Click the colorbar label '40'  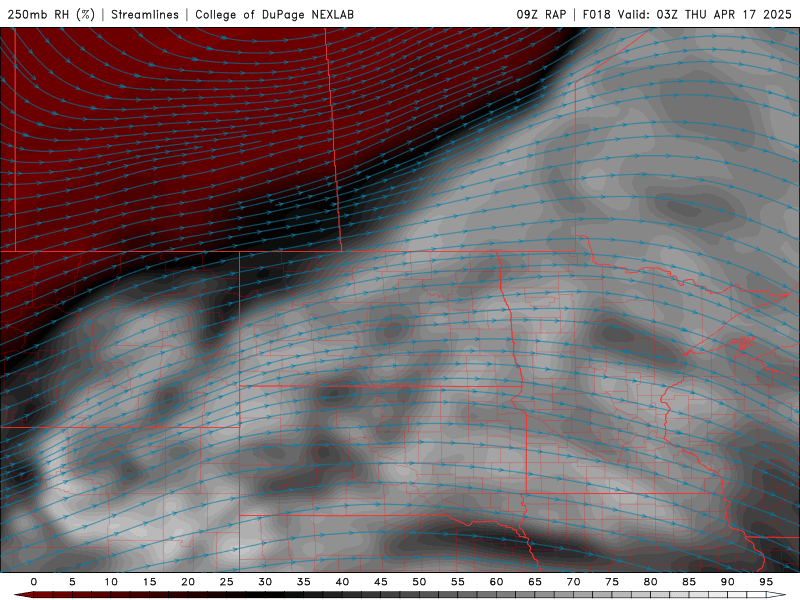(x=342, y=582)
